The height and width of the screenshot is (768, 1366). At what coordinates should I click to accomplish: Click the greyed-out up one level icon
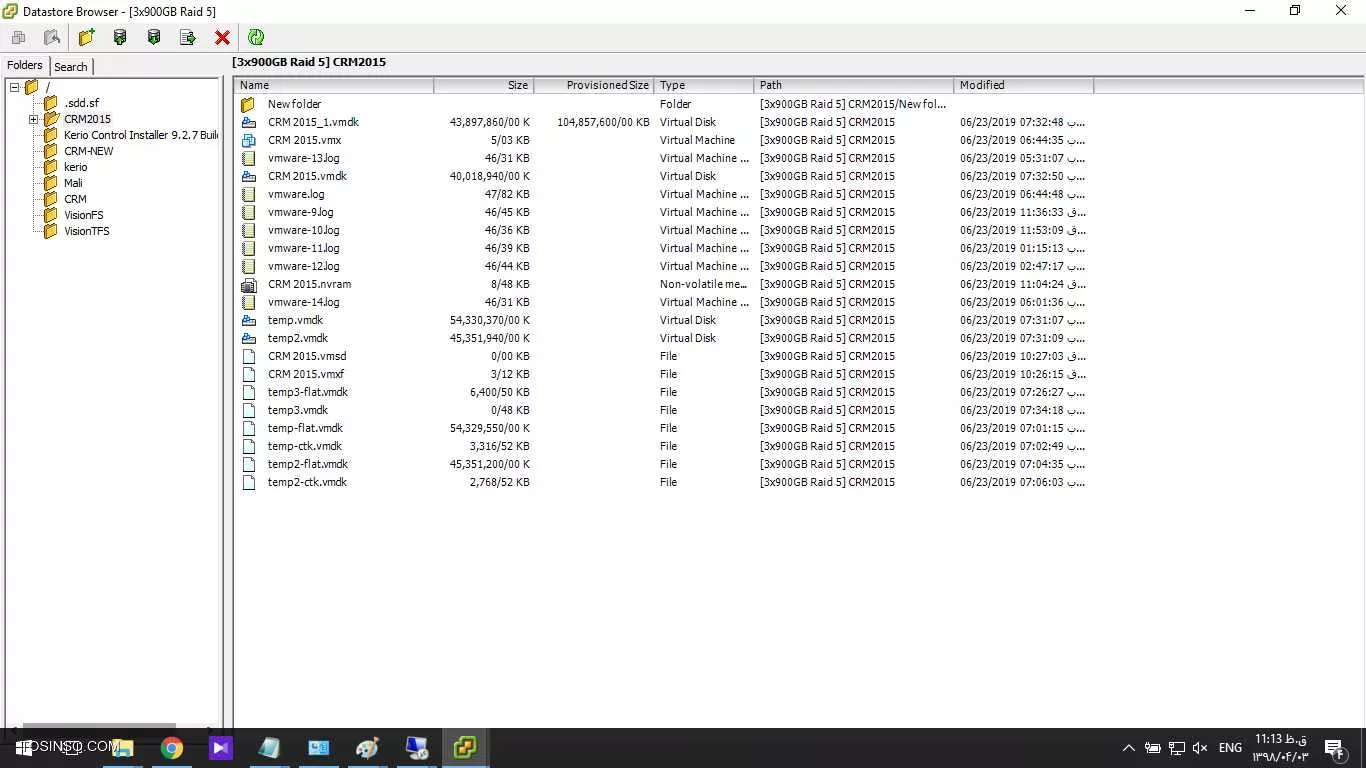click(x=52, y=37)
